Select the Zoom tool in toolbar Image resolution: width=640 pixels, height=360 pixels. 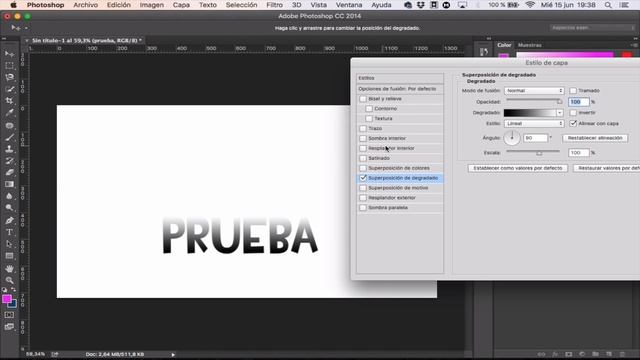pos(9,280)
